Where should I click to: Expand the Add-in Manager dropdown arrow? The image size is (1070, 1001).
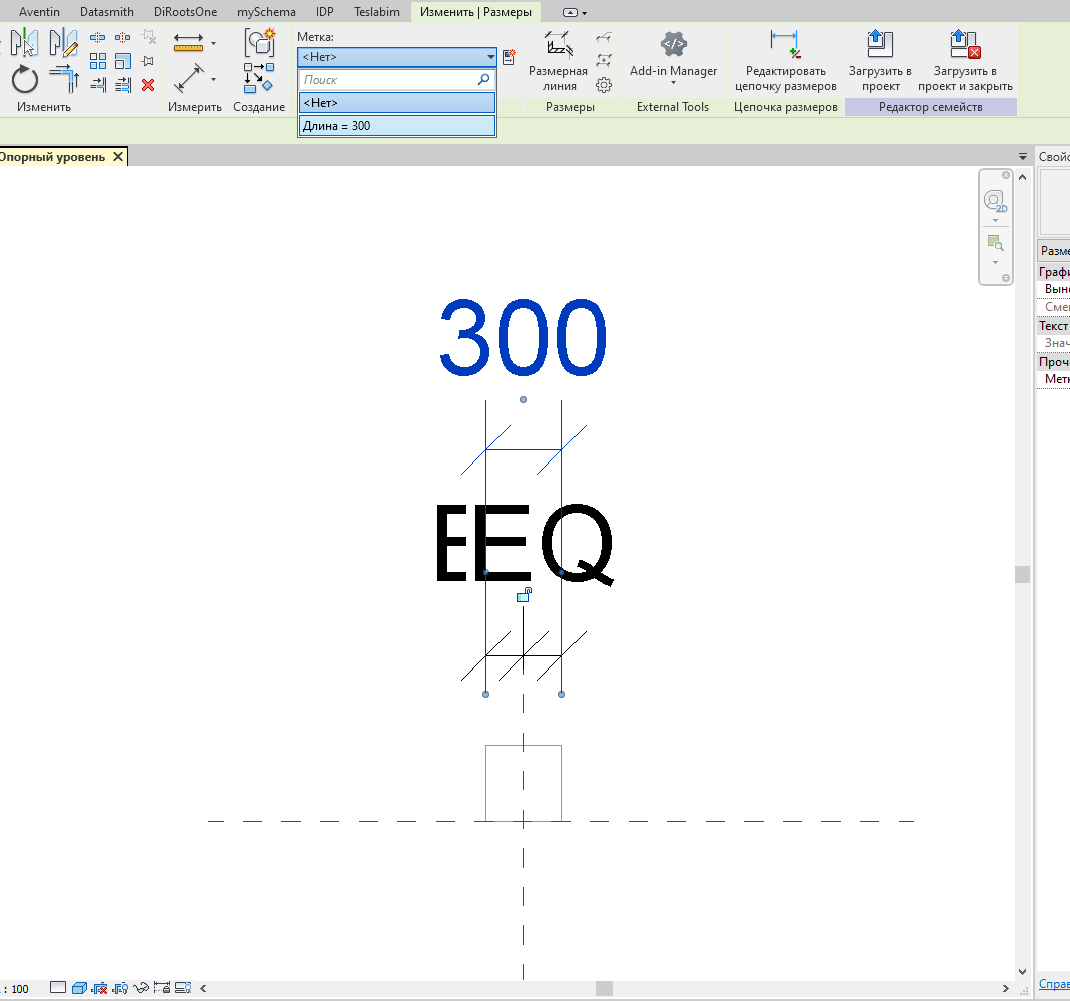pos(674,83)
